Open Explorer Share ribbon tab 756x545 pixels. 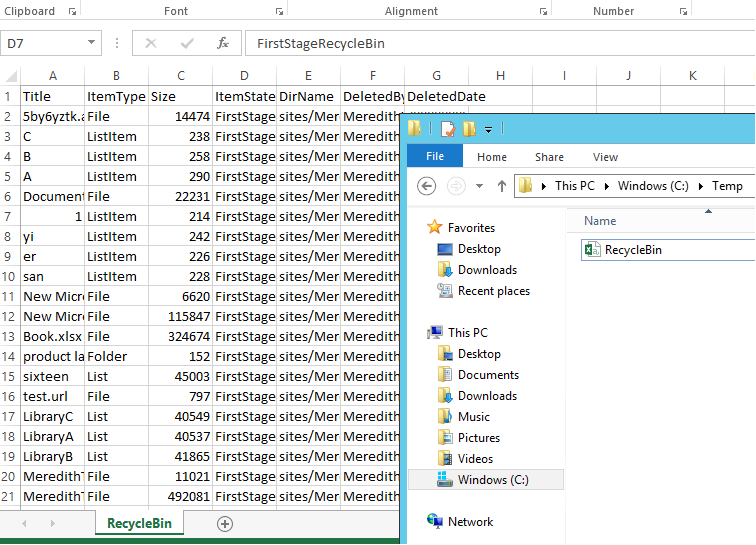tap(549, 157)
